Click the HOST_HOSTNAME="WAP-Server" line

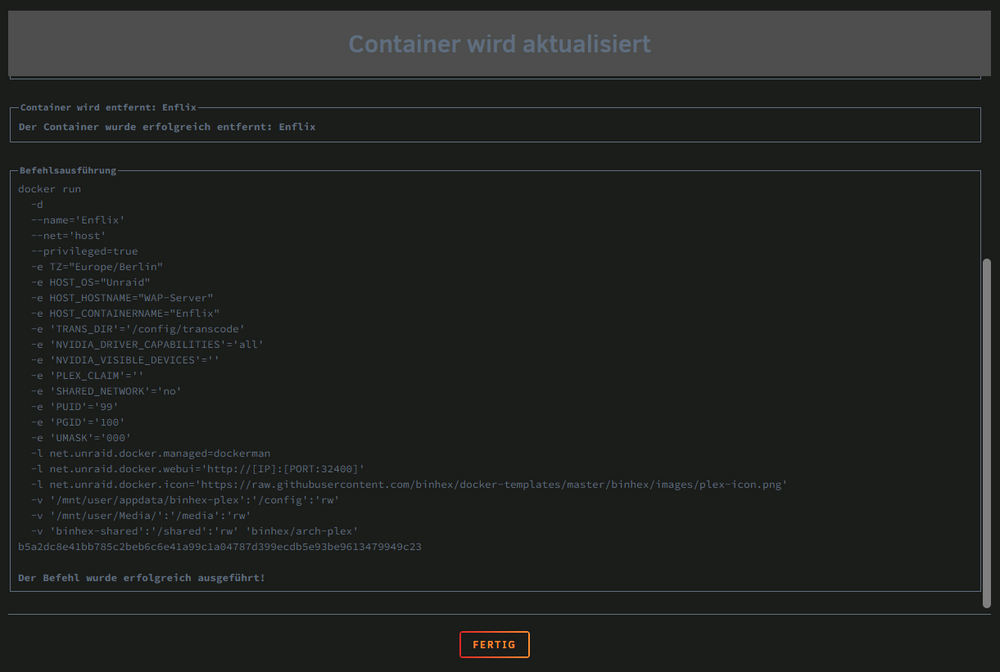(x=122, y=298)
